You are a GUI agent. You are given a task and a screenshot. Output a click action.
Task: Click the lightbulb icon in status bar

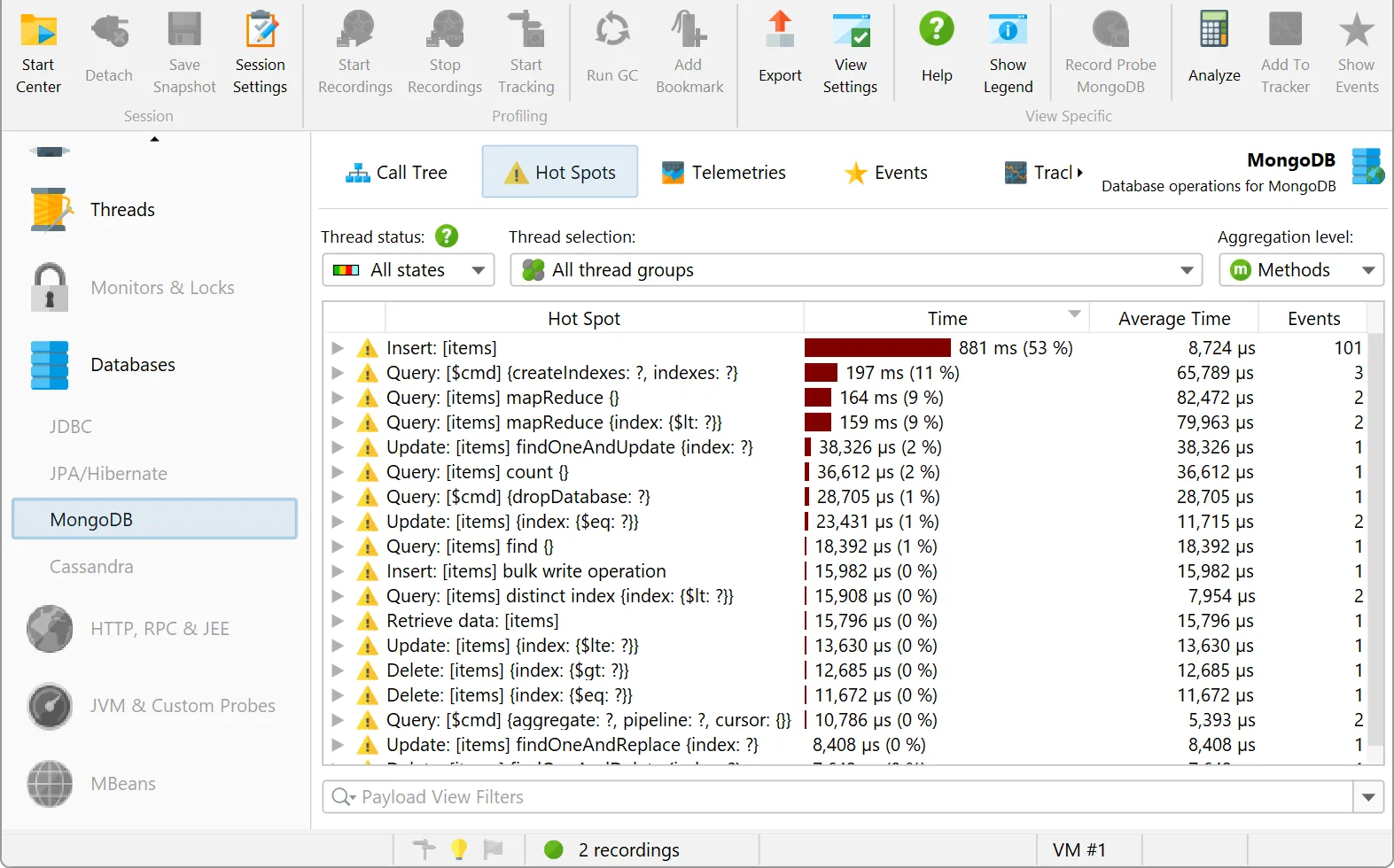tap(459, 849)
